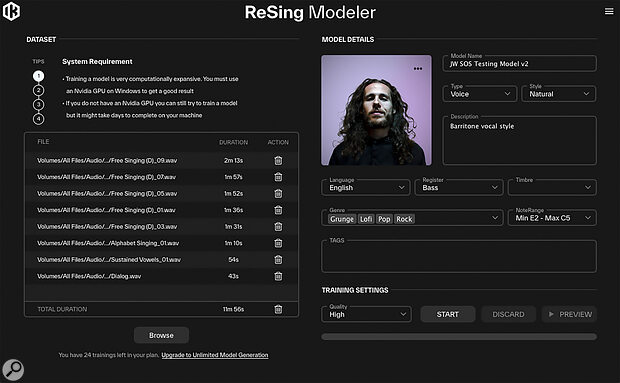Select the Sustained Vowels_01.wav file row
Screen dimensions: 620x383
tap(161, 260)
